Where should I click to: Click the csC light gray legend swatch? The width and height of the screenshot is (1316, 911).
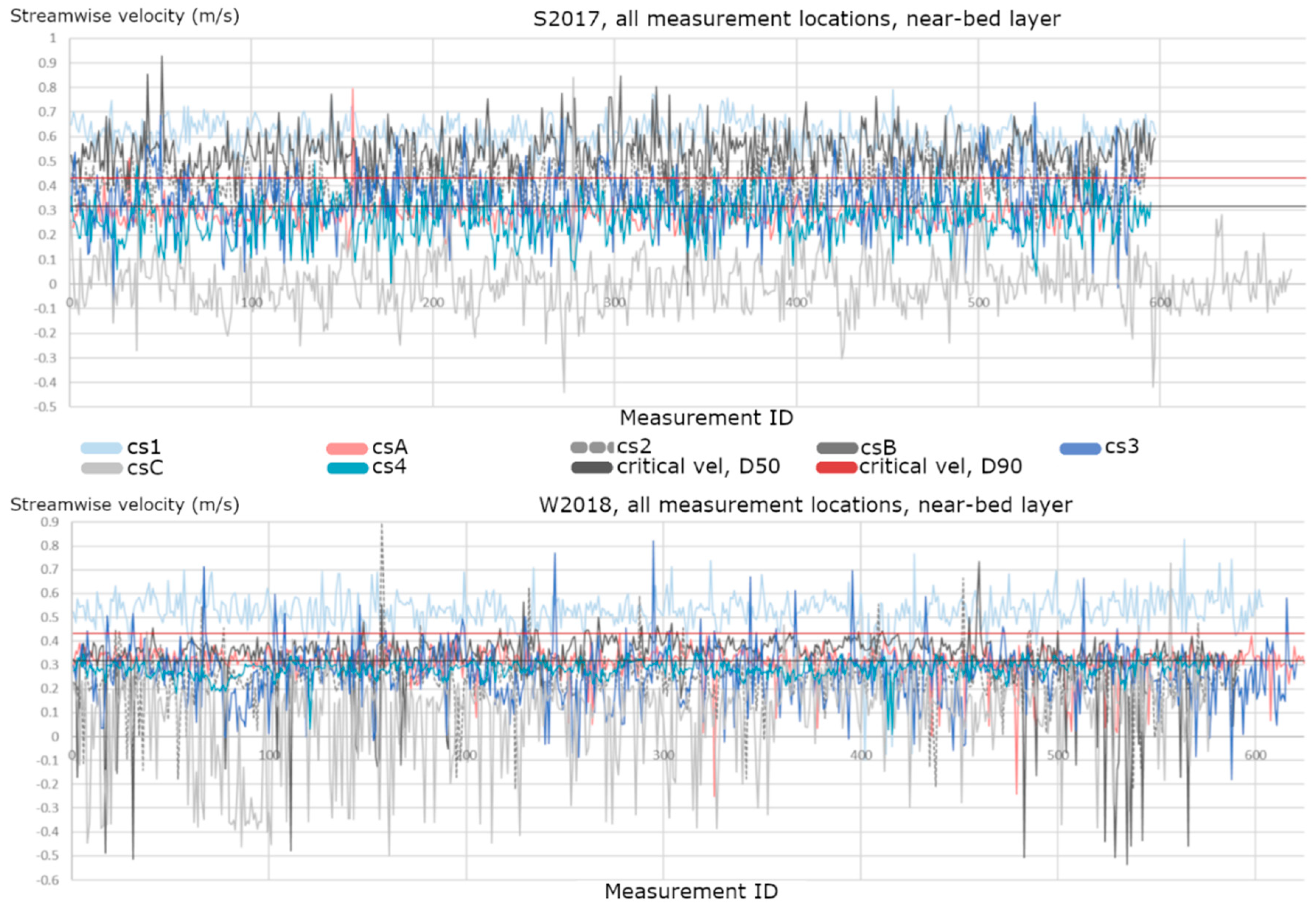102,469
